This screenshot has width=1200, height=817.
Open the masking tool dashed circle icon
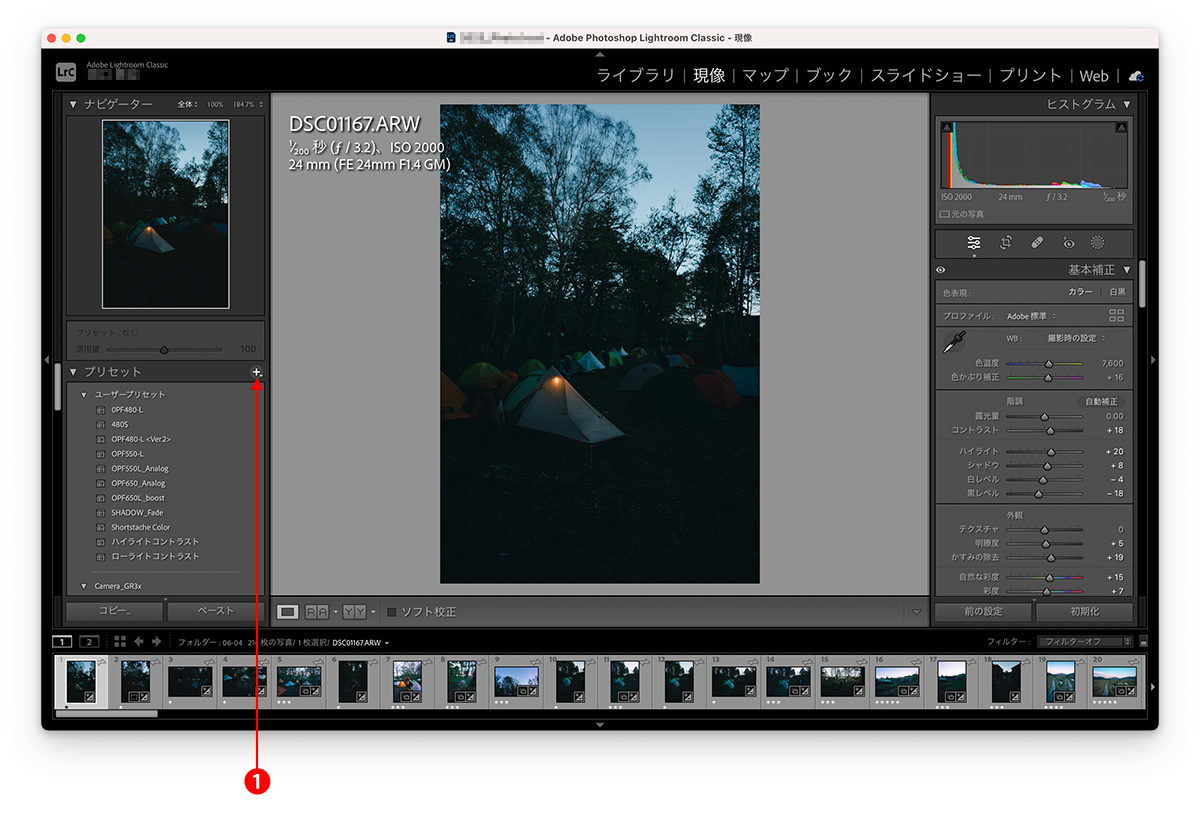click(1097, 242)
